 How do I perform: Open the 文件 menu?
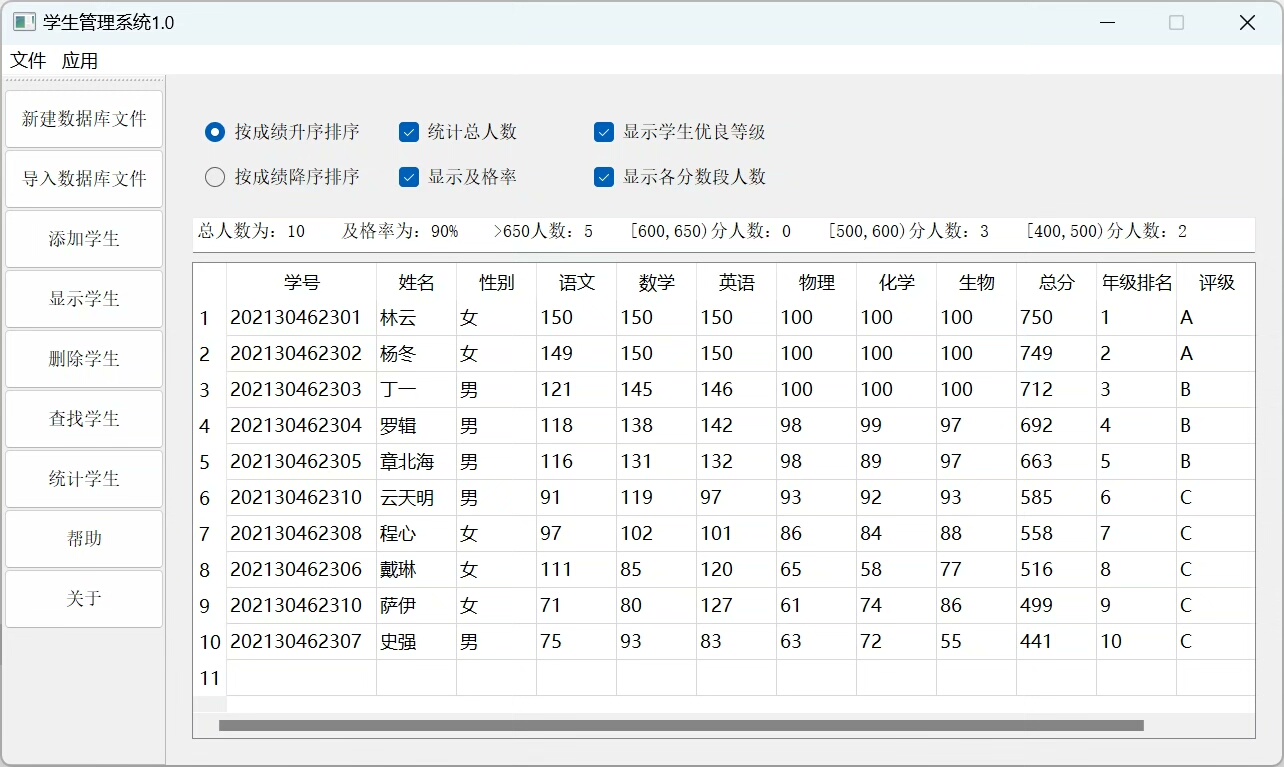point(28,61)
